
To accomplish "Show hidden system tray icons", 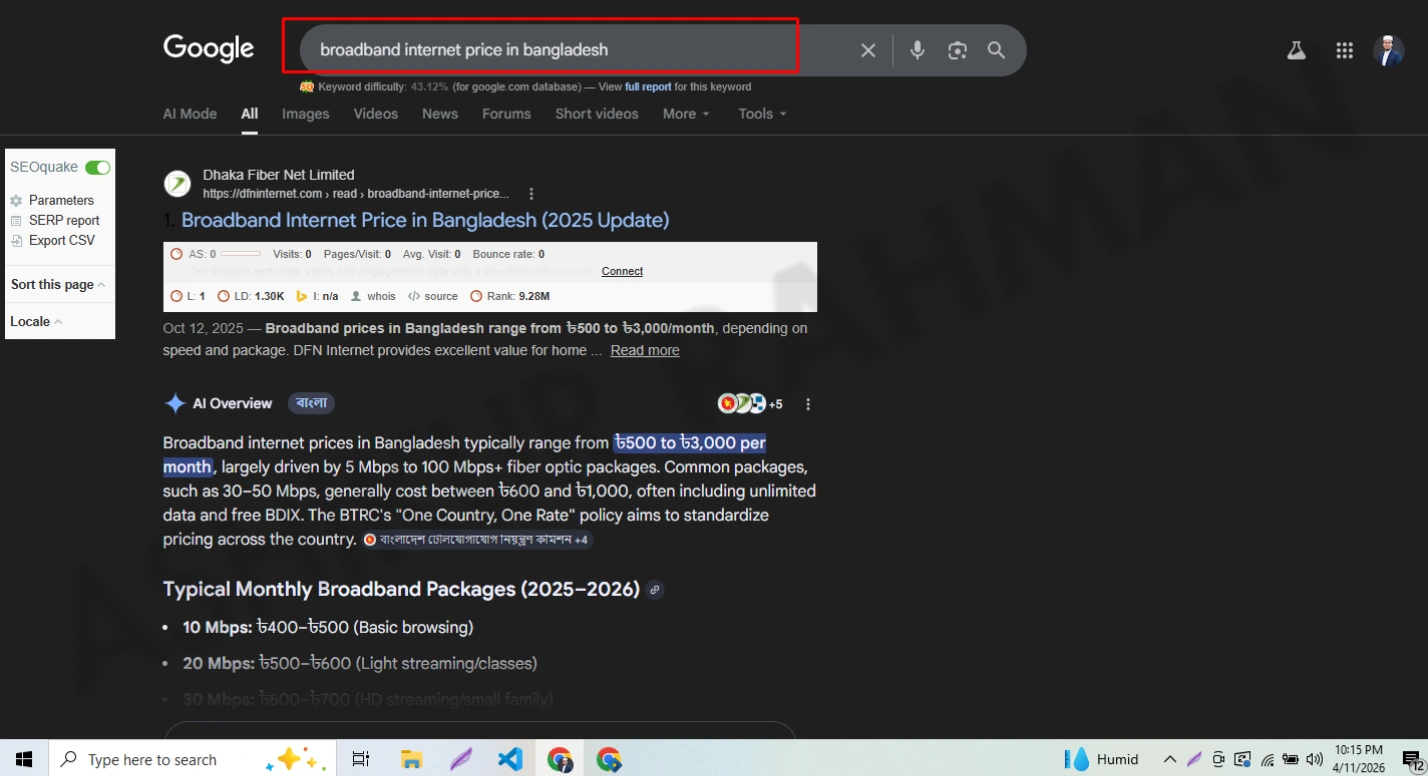I will point(1169,759).
